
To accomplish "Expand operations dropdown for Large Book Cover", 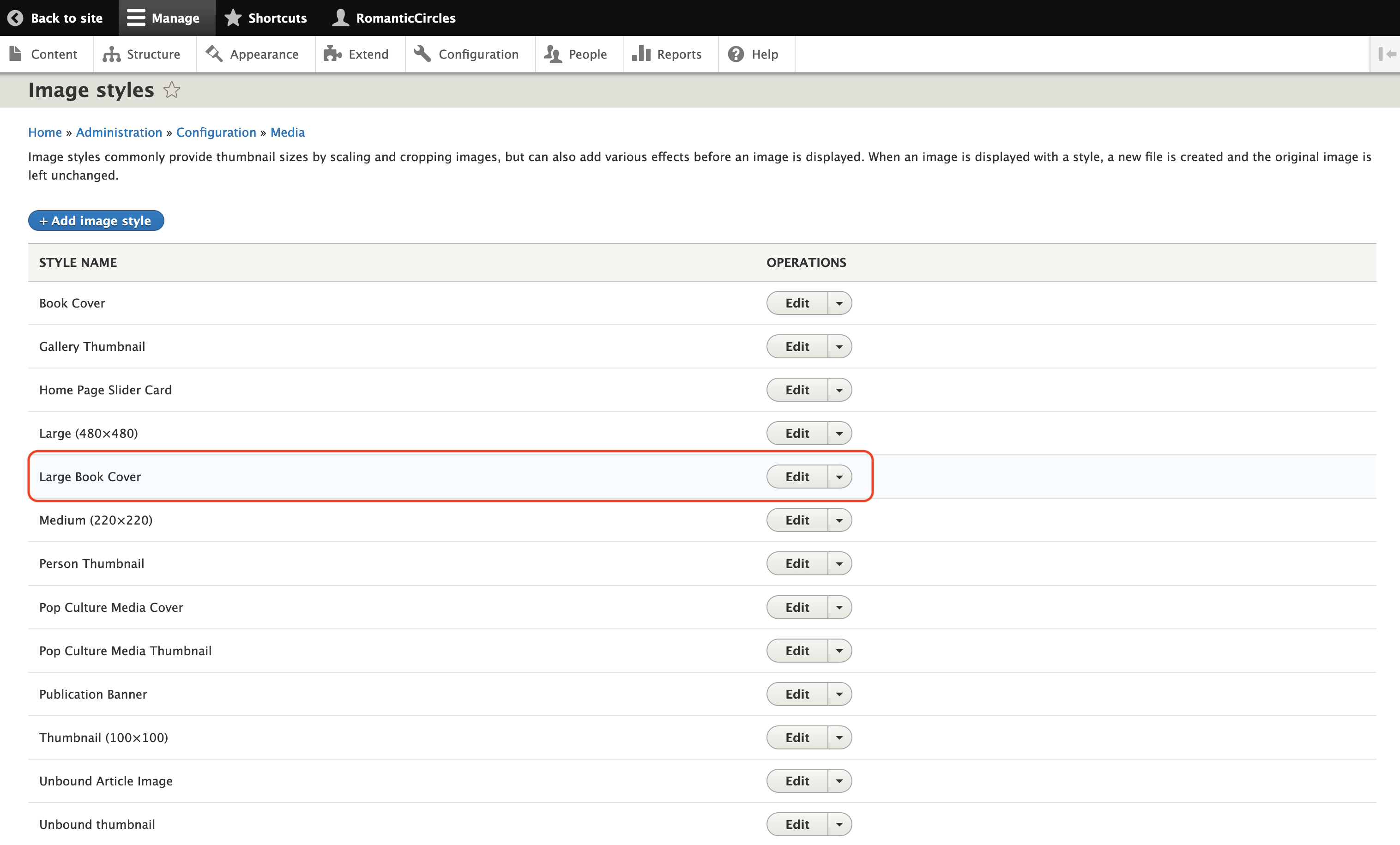I will 839,477.
